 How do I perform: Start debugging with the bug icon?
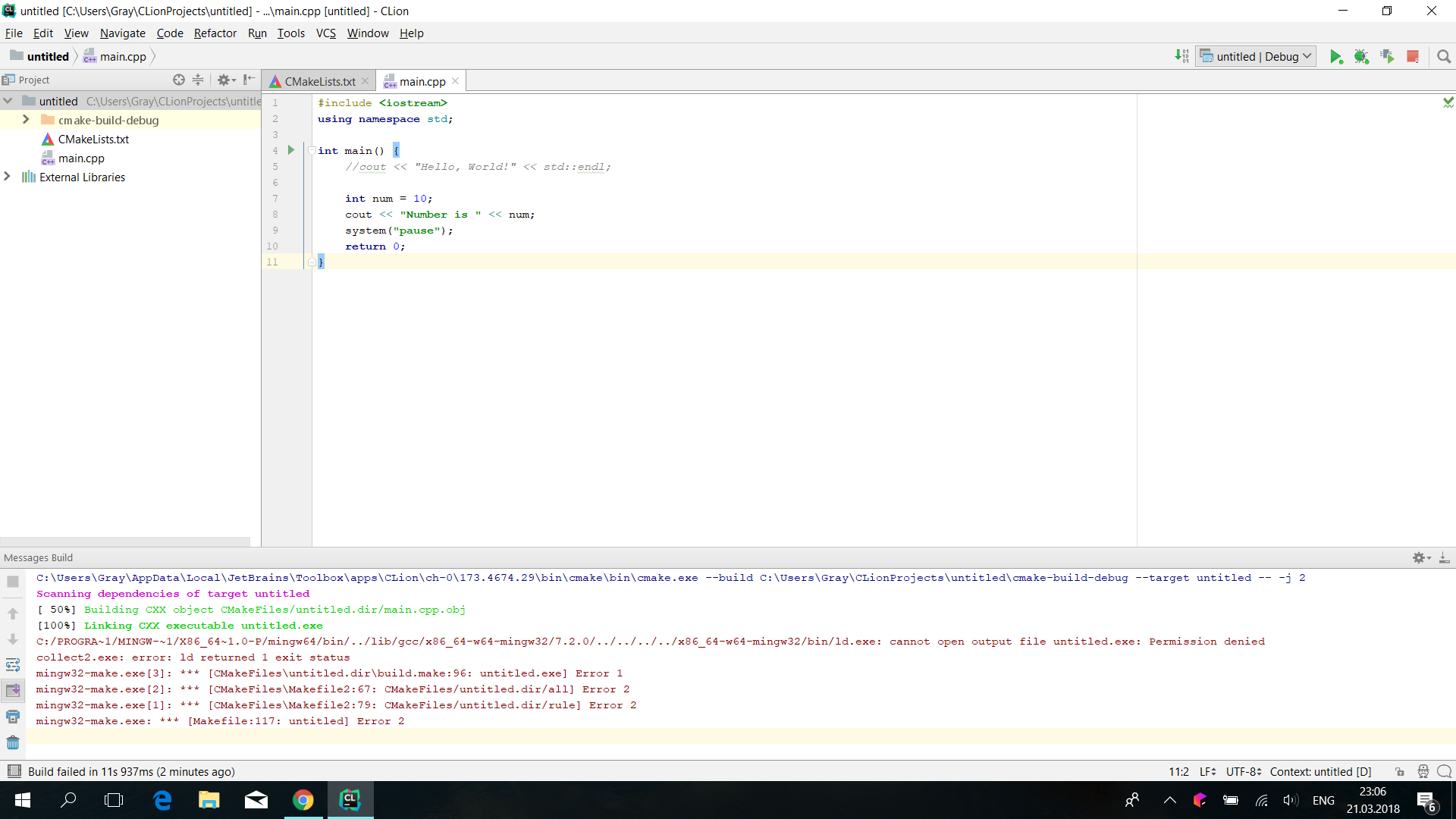point(1361,56)
